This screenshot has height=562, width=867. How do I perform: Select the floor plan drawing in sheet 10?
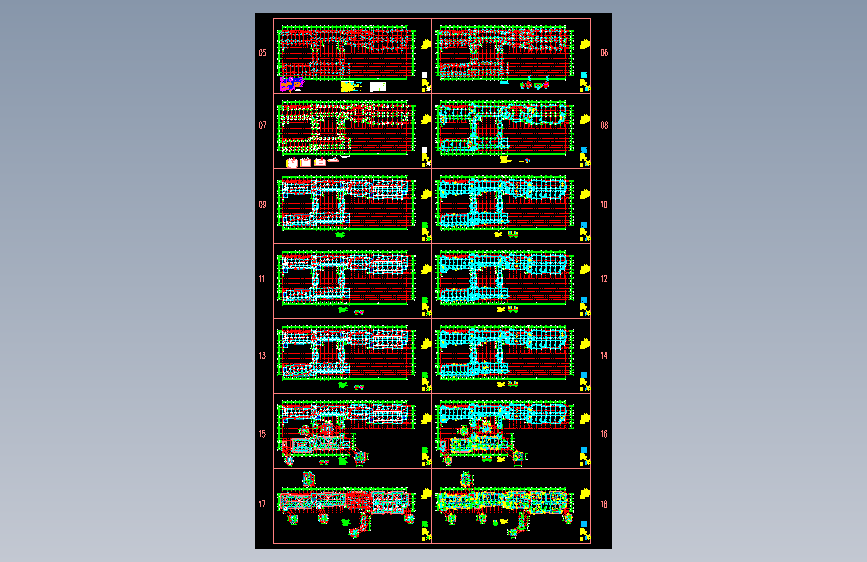(504, 202)
